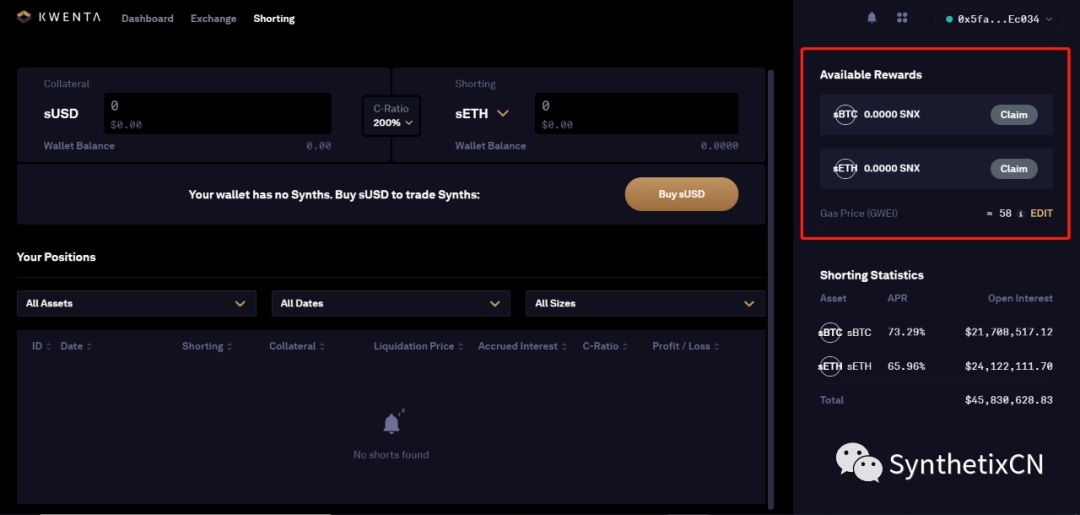Click the 'Available Rewards' heading
Image resolution: width=1080 pixels, height=515 pixels.
[x=871, y=74]
